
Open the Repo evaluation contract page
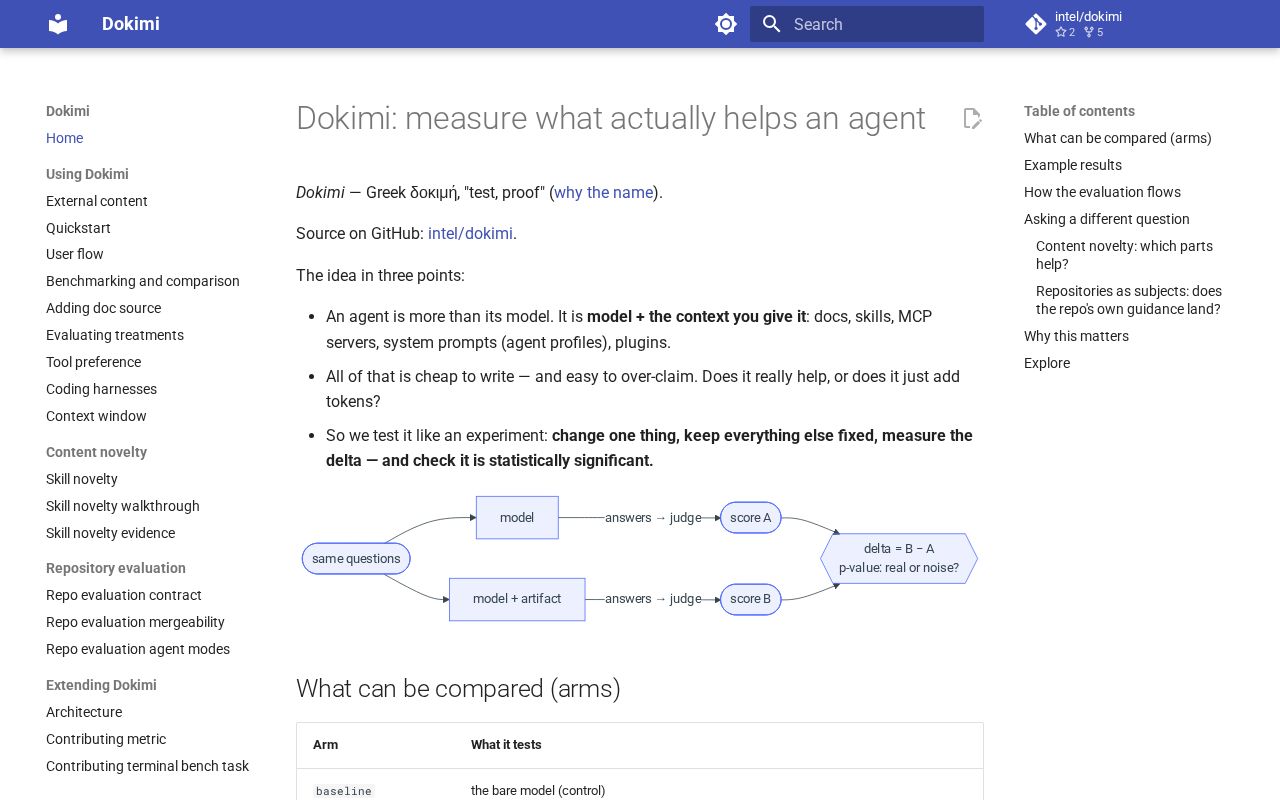click(124, 595)
